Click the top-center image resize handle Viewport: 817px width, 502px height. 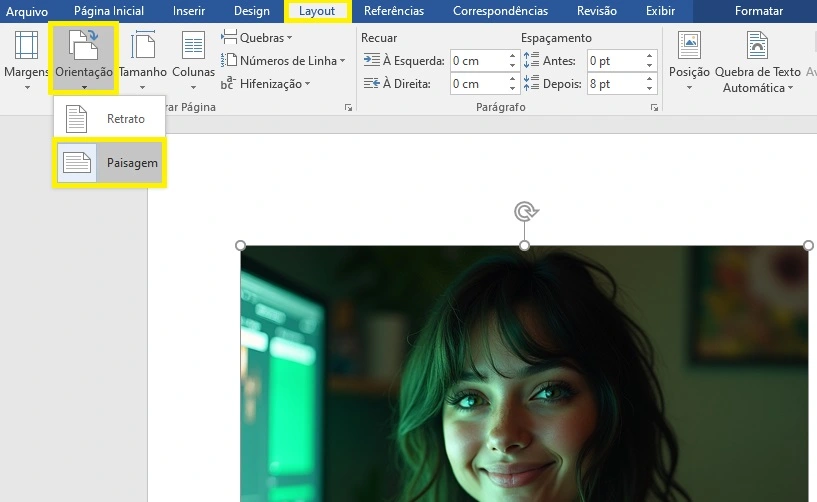point(525,246)
